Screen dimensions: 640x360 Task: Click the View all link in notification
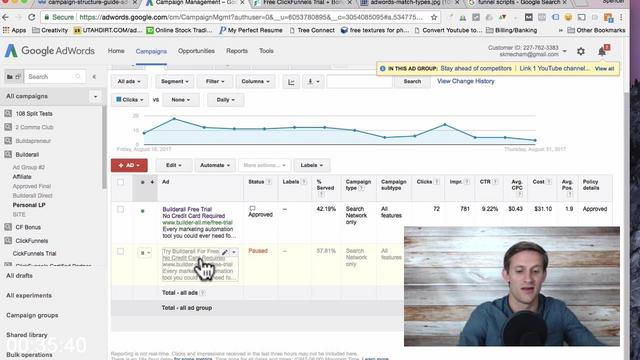point(604,69)
